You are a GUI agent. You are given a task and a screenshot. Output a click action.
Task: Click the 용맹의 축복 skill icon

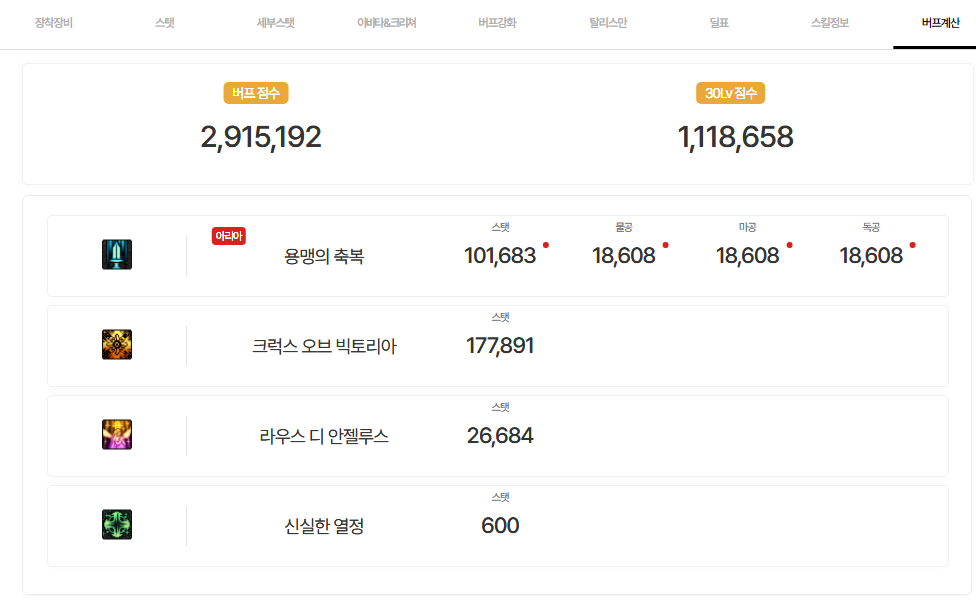tap(117, 255)
